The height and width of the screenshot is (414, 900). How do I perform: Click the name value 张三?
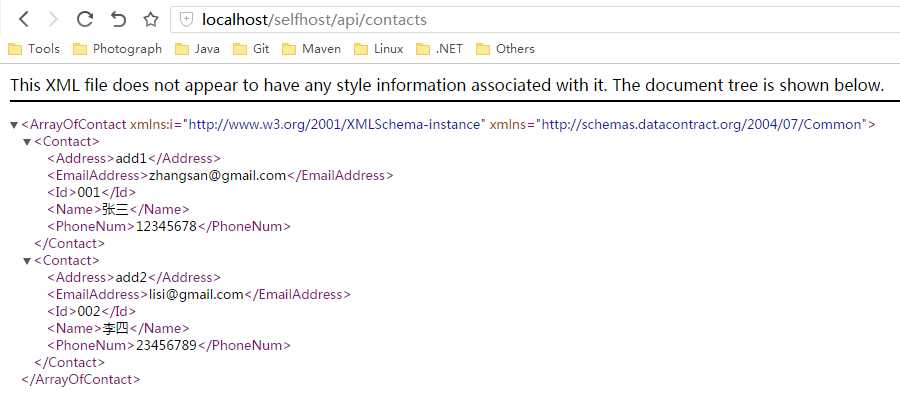(115, 210)
